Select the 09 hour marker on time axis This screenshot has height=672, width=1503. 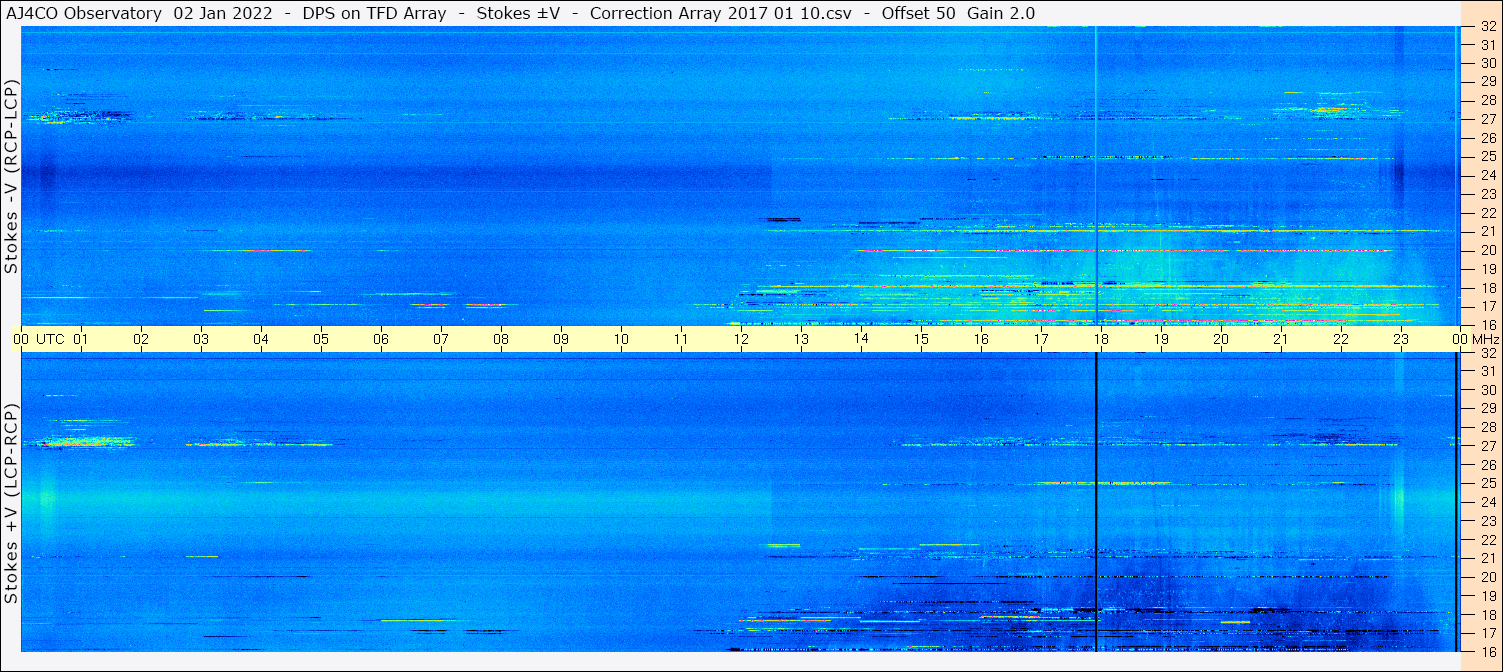pyautogui.click(x=561, y=339)
